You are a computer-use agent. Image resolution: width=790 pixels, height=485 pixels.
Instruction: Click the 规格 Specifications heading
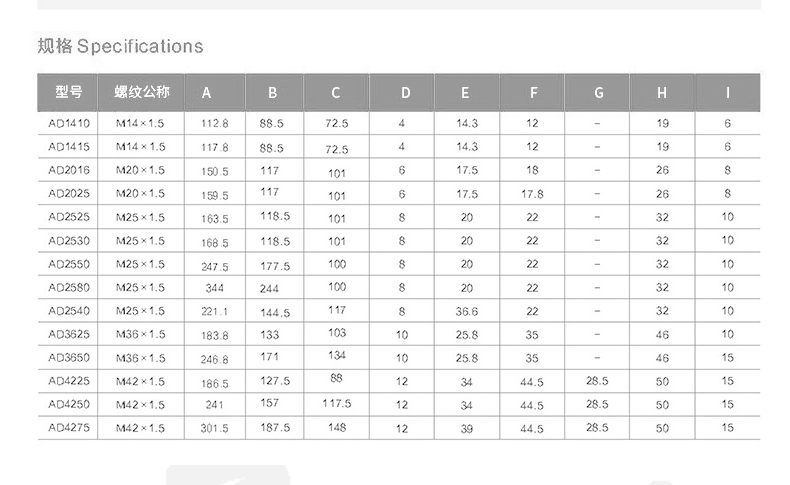pos(120,46)
